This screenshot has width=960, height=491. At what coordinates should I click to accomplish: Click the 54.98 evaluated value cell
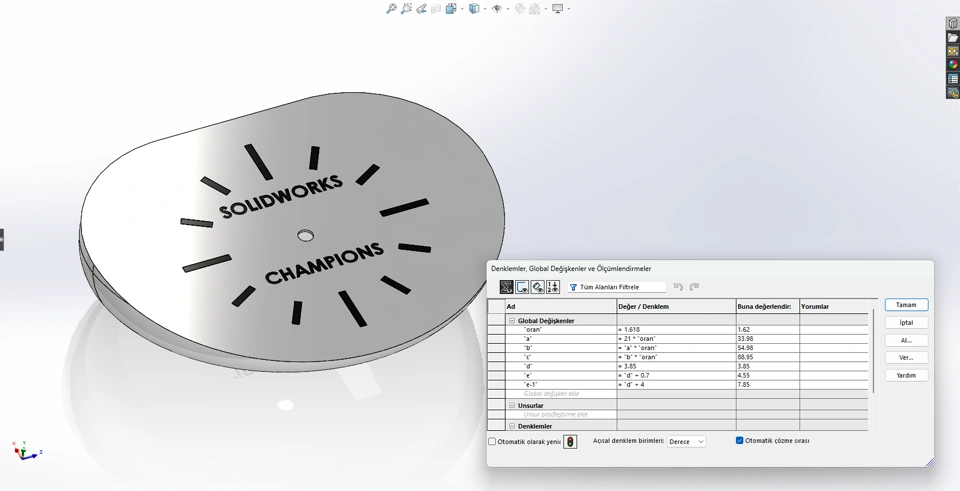(768, 348)
